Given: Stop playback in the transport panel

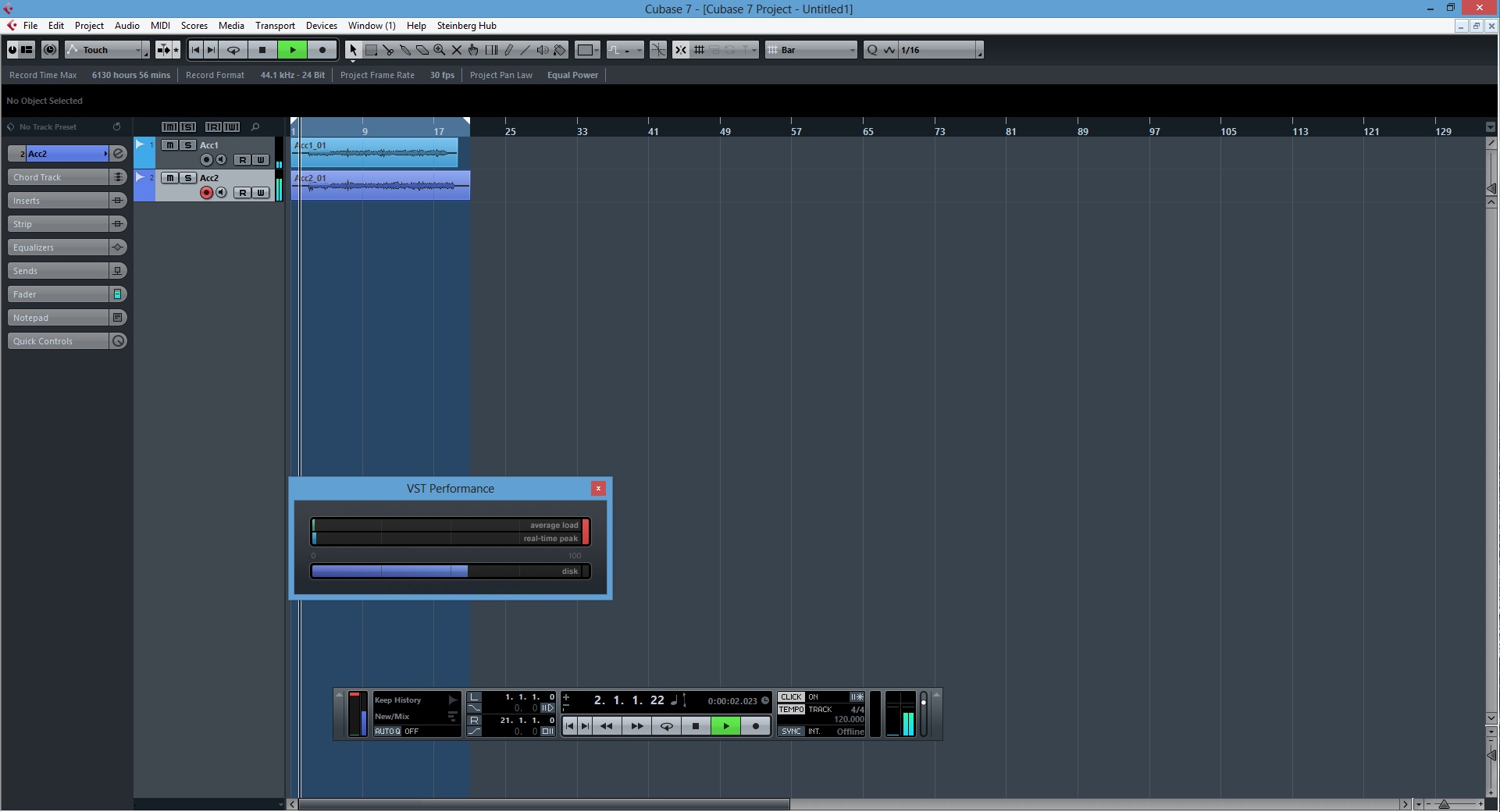Looking at the screenshot, I should [696, 726].
